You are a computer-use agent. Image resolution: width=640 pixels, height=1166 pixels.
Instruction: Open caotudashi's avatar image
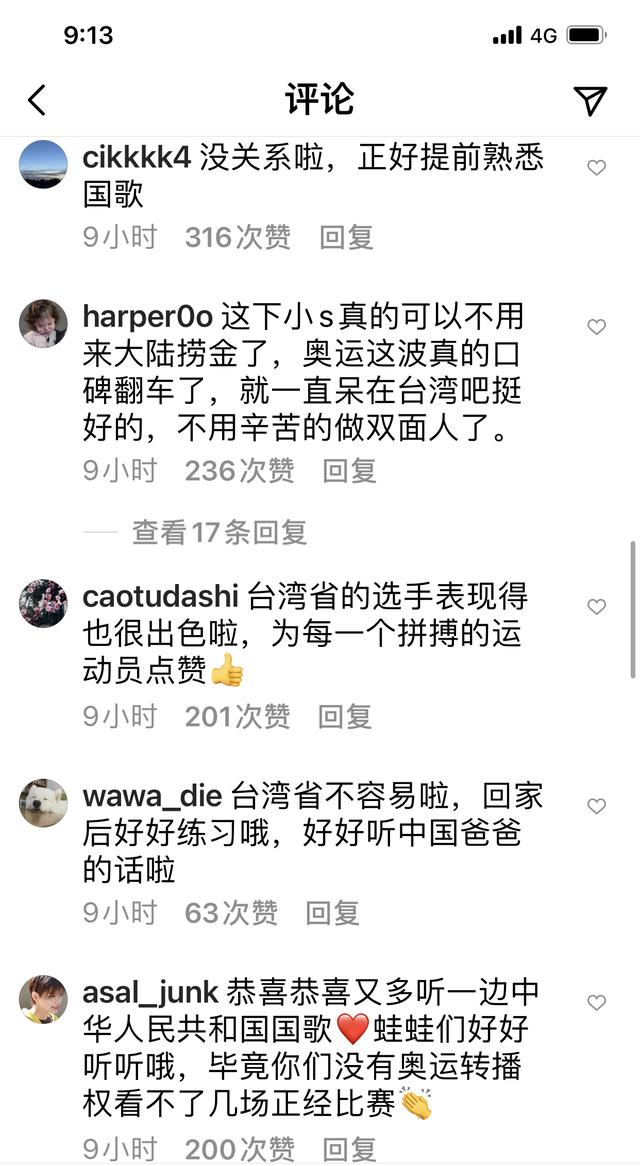coord(43,603)
